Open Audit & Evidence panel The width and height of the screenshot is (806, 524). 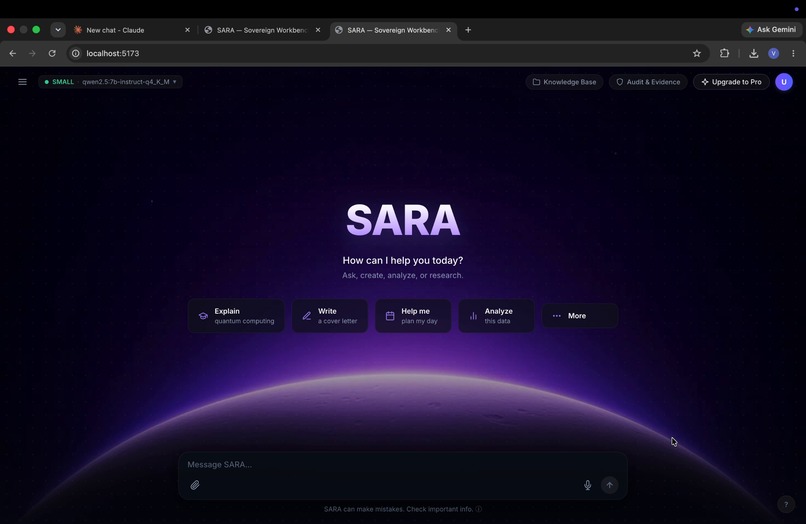648,82
